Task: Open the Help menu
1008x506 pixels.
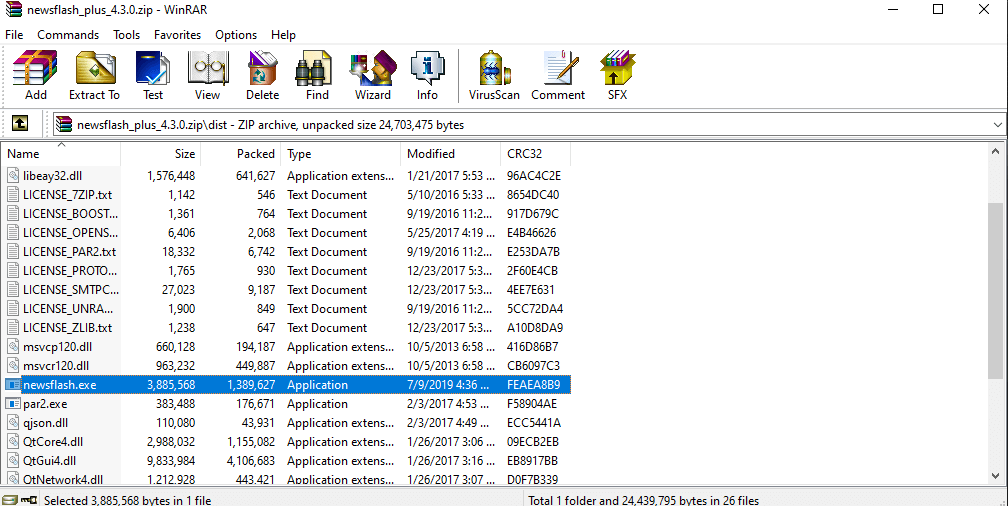Action: [x=284, y=35]
